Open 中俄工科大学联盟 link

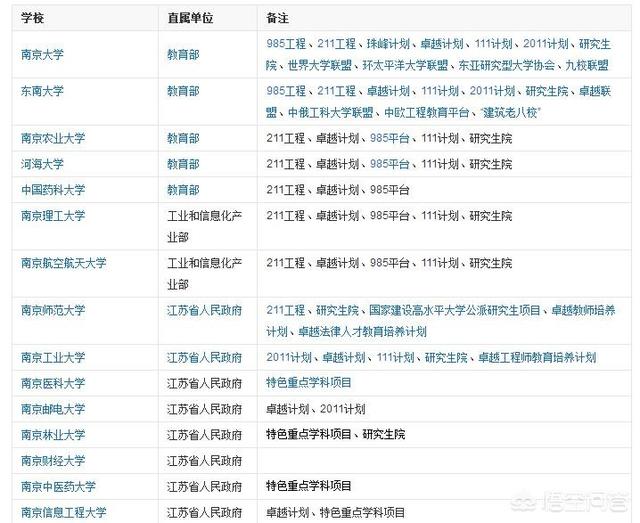point(331,112)
